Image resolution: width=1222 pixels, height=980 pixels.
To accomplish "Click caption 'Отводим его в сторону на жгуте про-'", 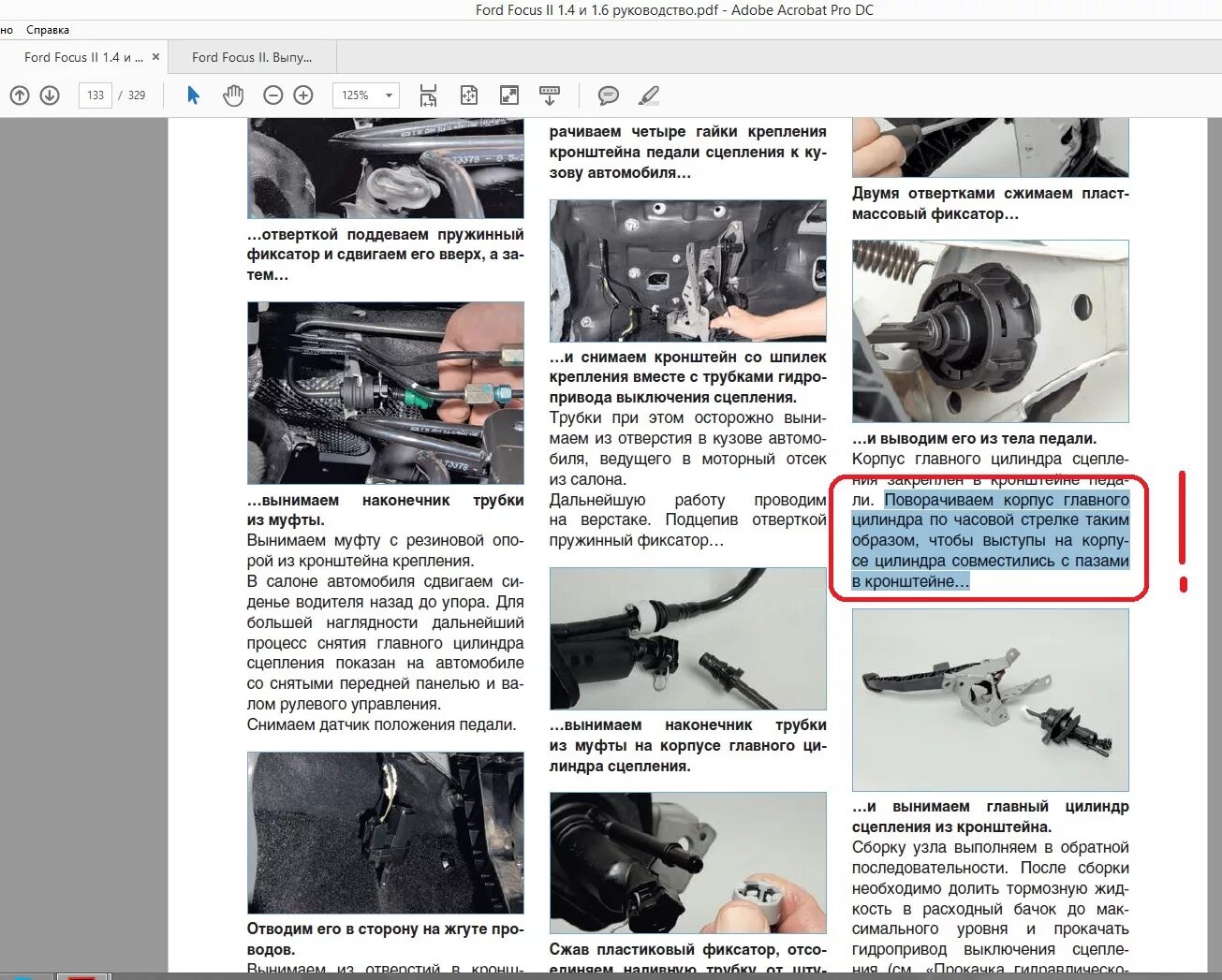I will 386,929.
